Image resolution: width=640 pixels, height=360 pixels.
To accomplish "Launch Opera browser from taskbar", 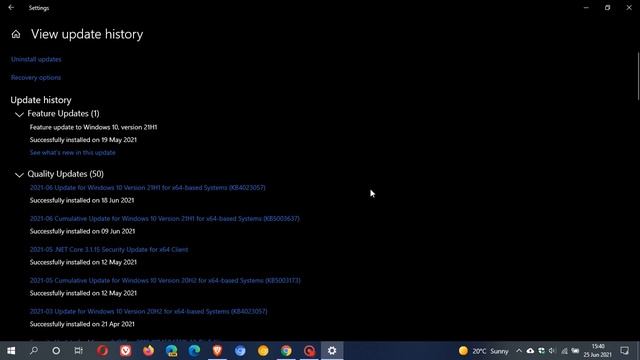I will click(102, 351).
